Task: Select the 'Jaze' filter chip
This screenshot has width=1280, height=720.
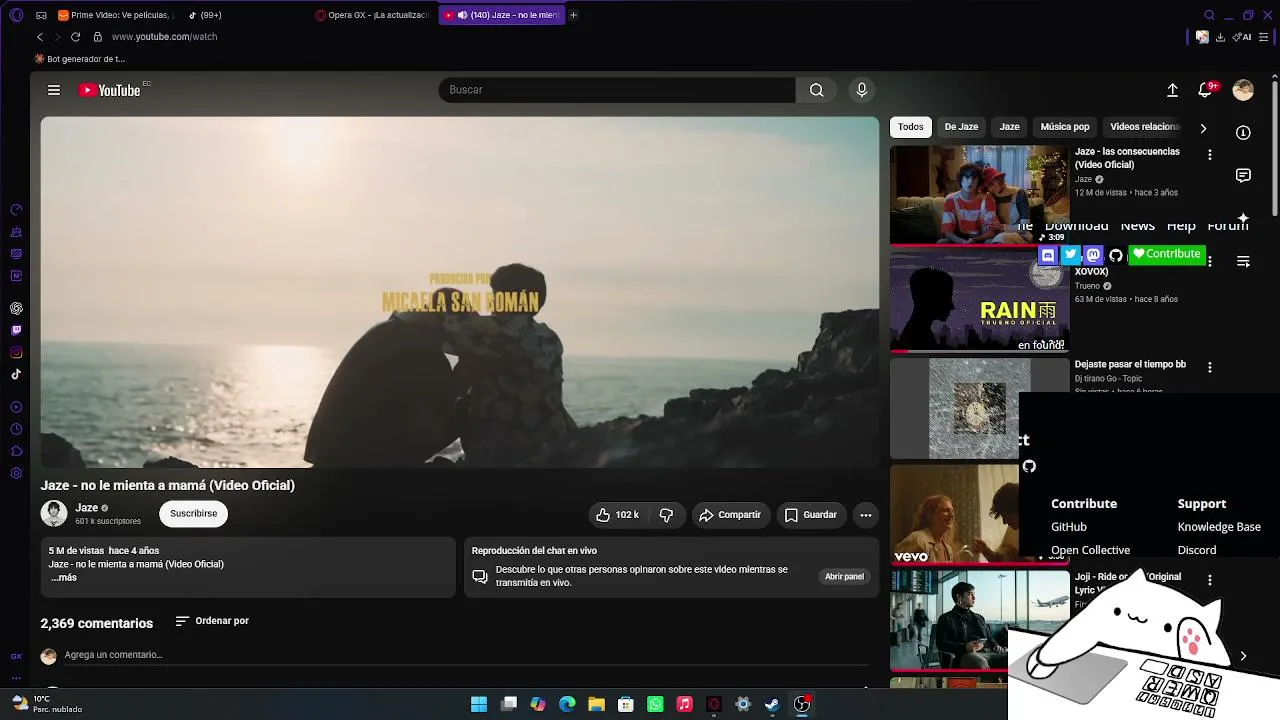Action: point(1010,127)
